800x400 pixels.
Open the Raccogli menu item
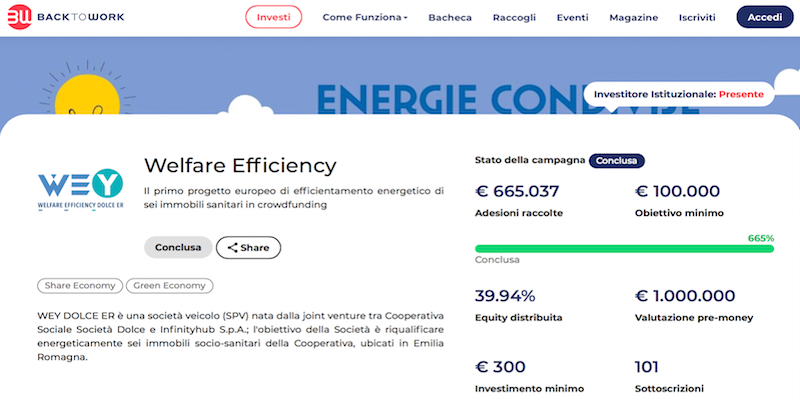tap(514, 18)
